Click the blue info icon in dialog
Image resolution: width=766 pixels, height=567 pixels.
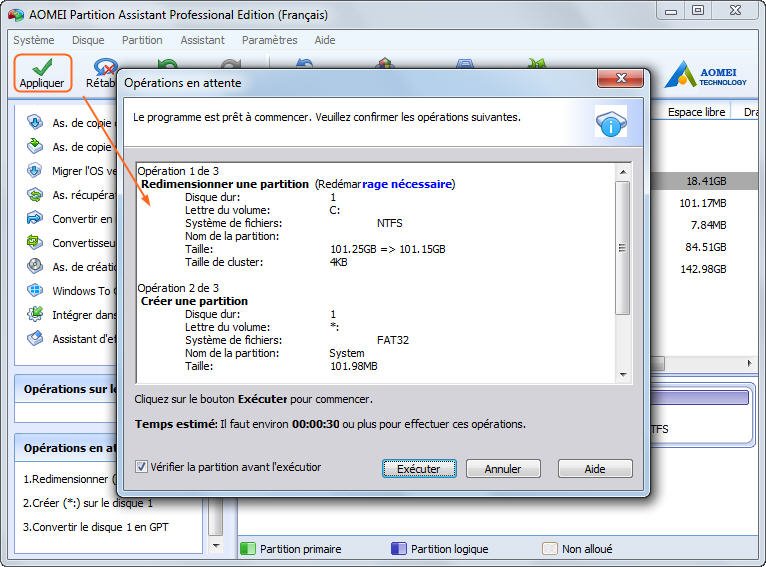[611, 123]
